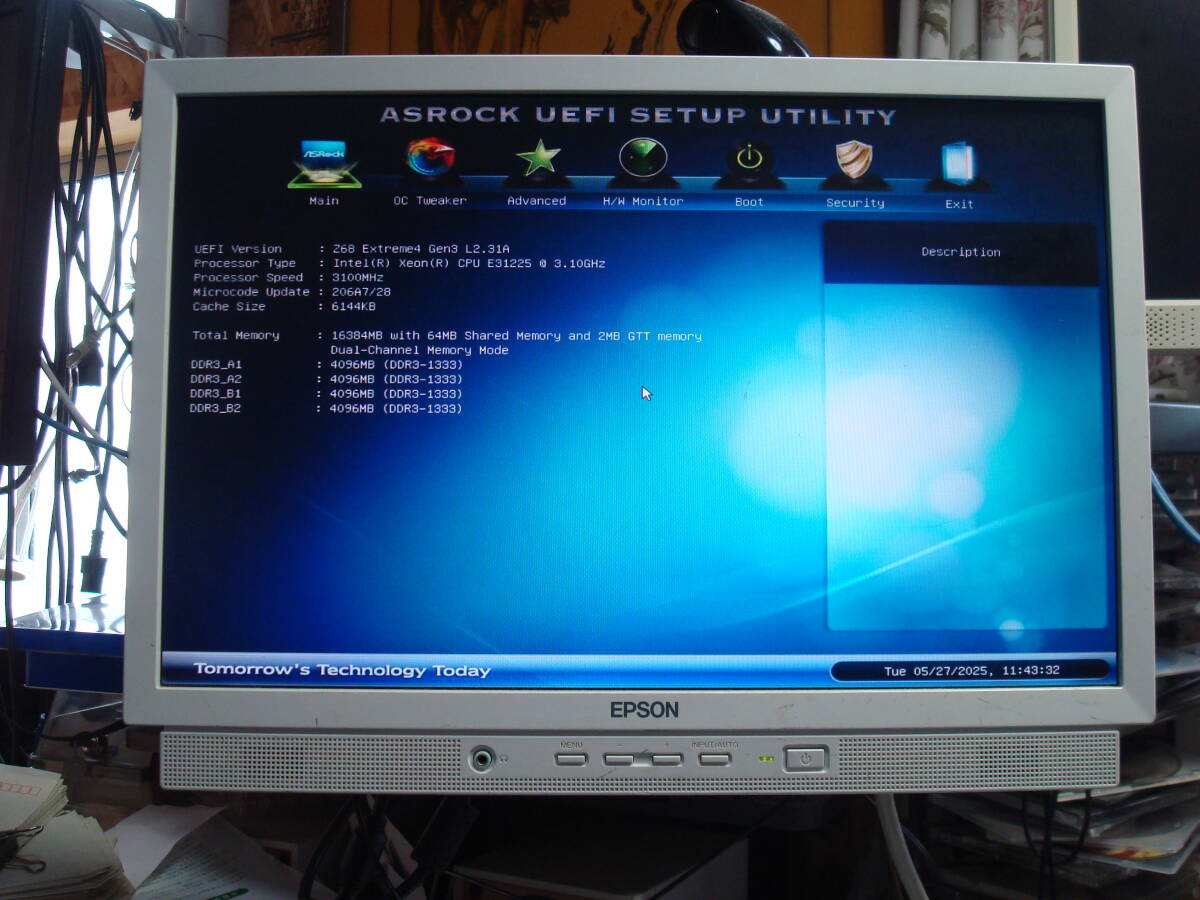Open the OC Tweaker swirl icon

(x=430, y=158)
